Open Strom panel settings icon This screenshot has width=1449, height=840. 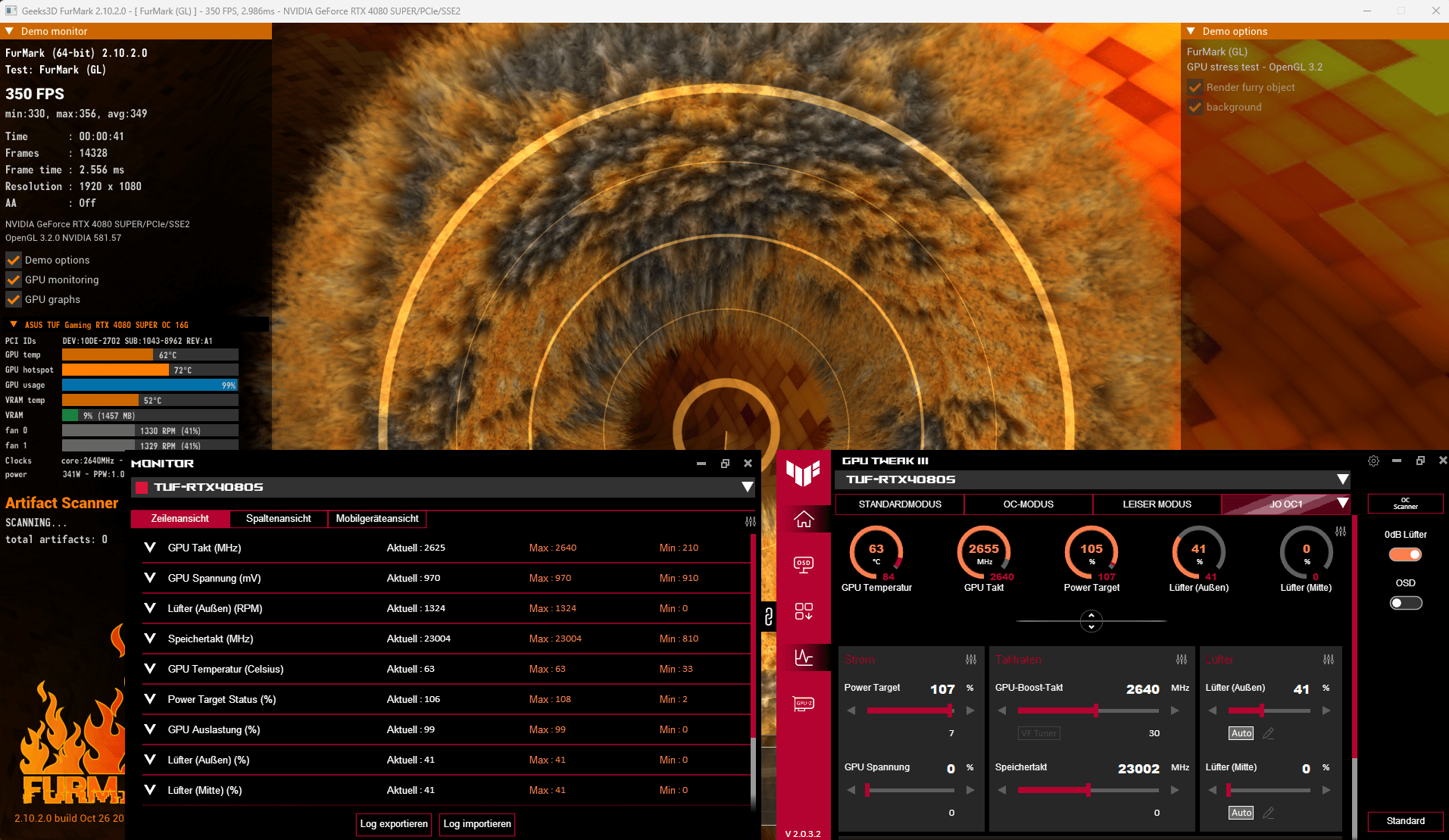[x=971, y=660]
